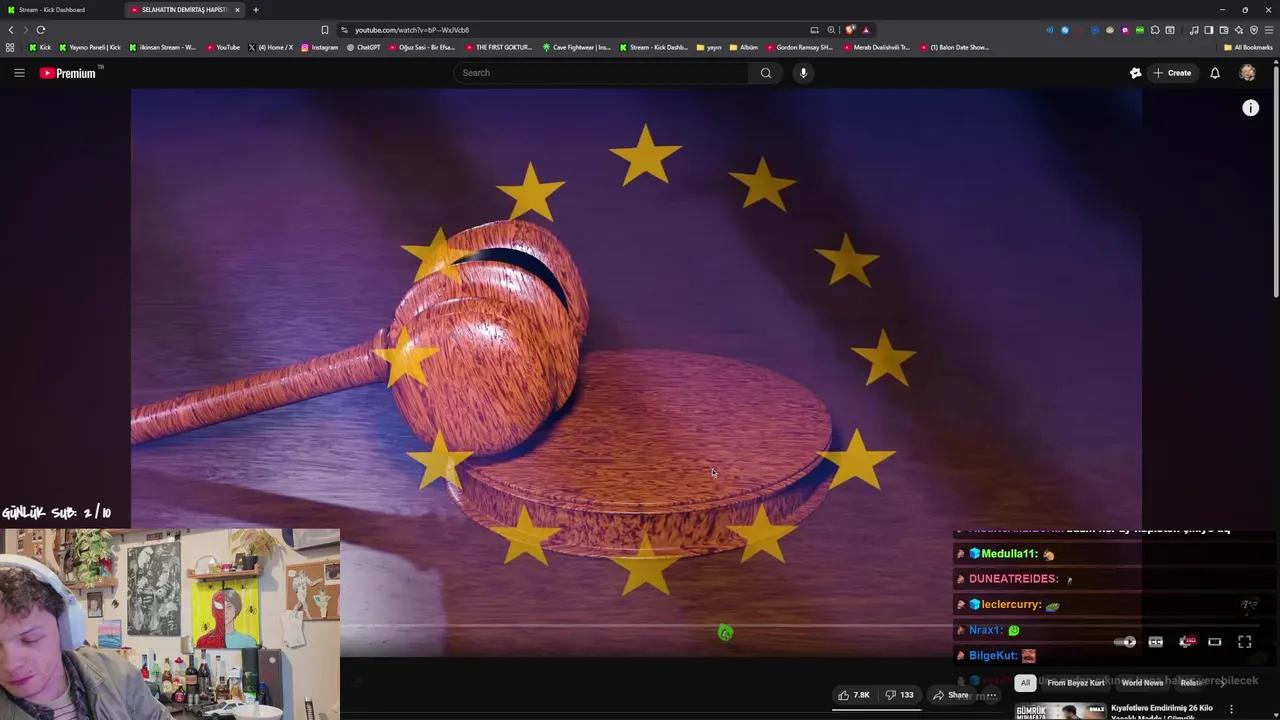The image size is (1280, 720).
Task: Expand the yayın bookmarks folder
Action: point(709,47)
